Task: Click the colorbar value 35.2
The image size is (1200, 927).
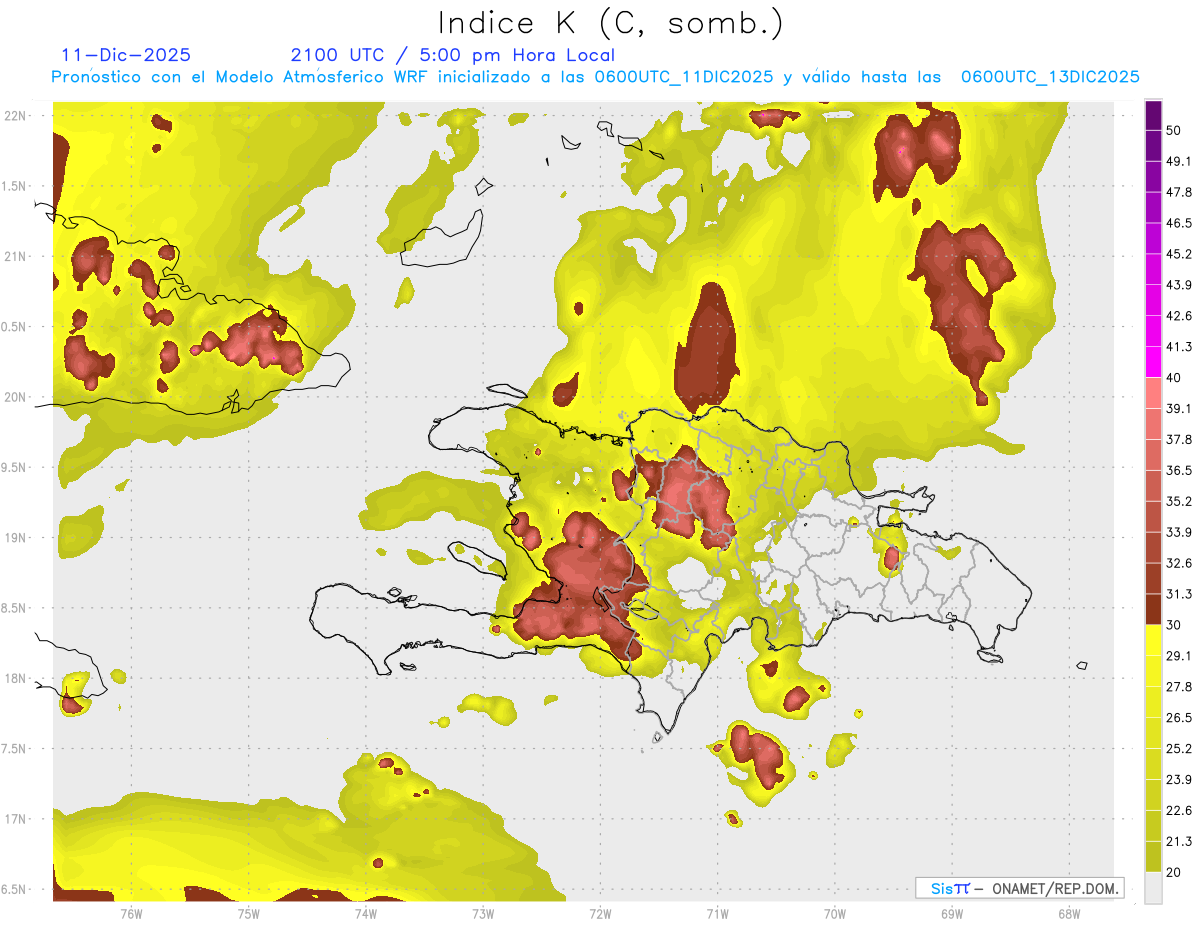Action: point(1179,501)
